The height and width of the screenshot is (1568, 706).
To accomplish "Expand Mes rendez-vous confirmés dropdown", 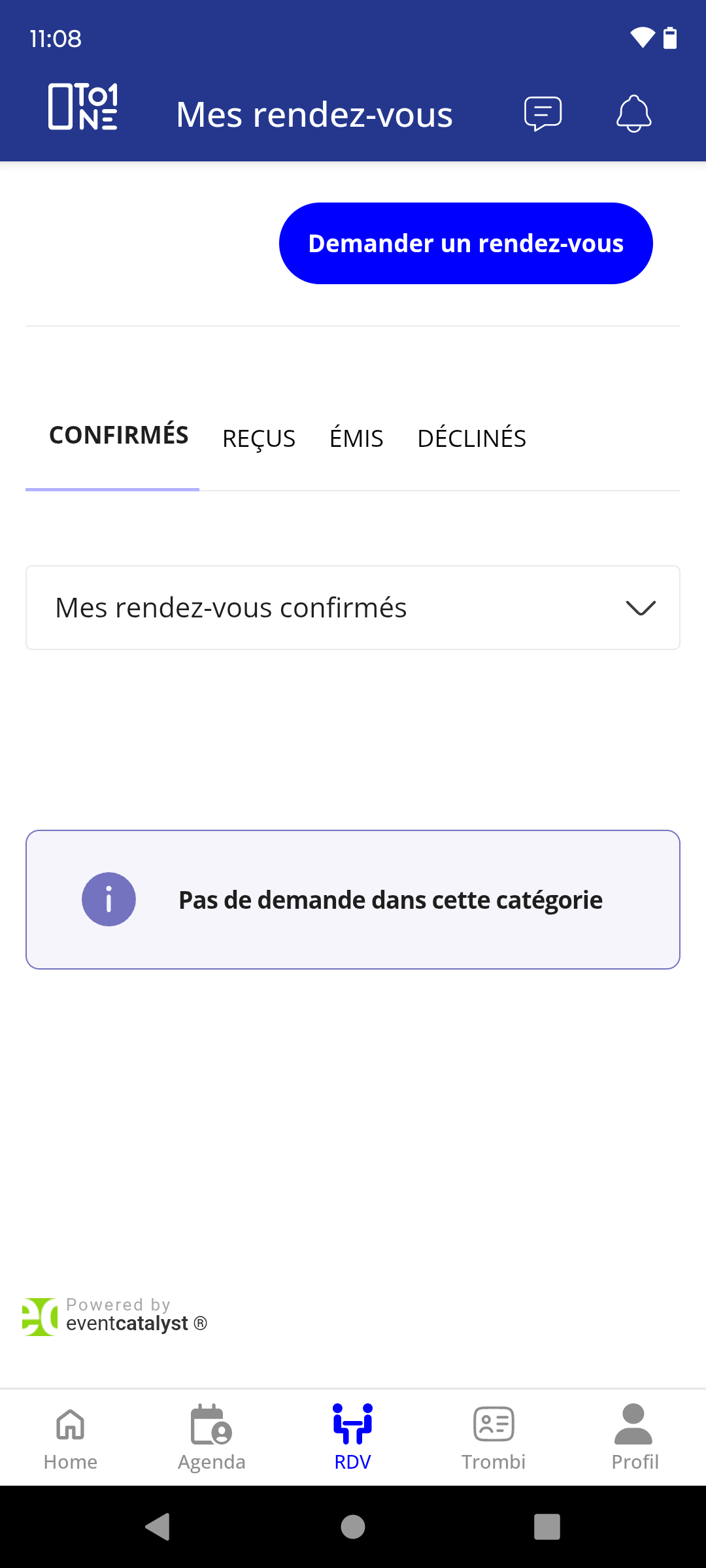I will pyautogui.click(x=353, y=608).
